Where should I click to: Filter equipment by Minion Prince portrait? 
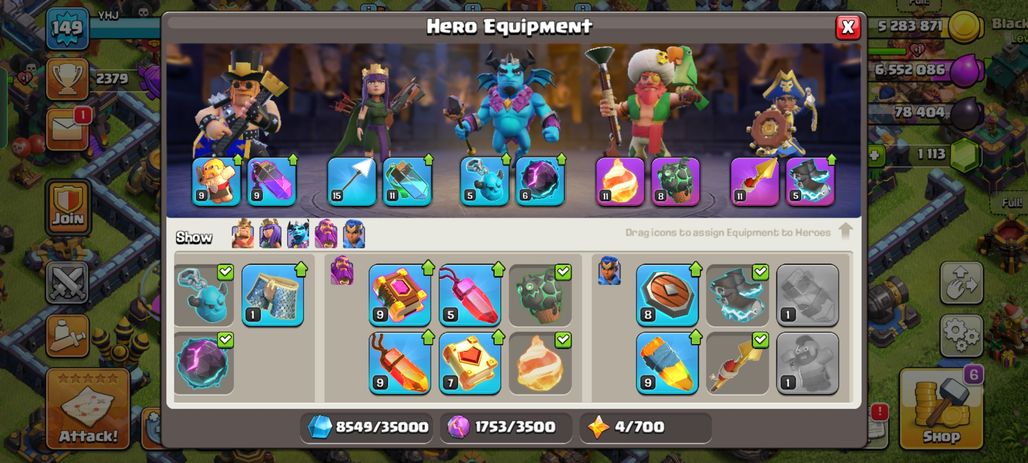pos(298,234)
